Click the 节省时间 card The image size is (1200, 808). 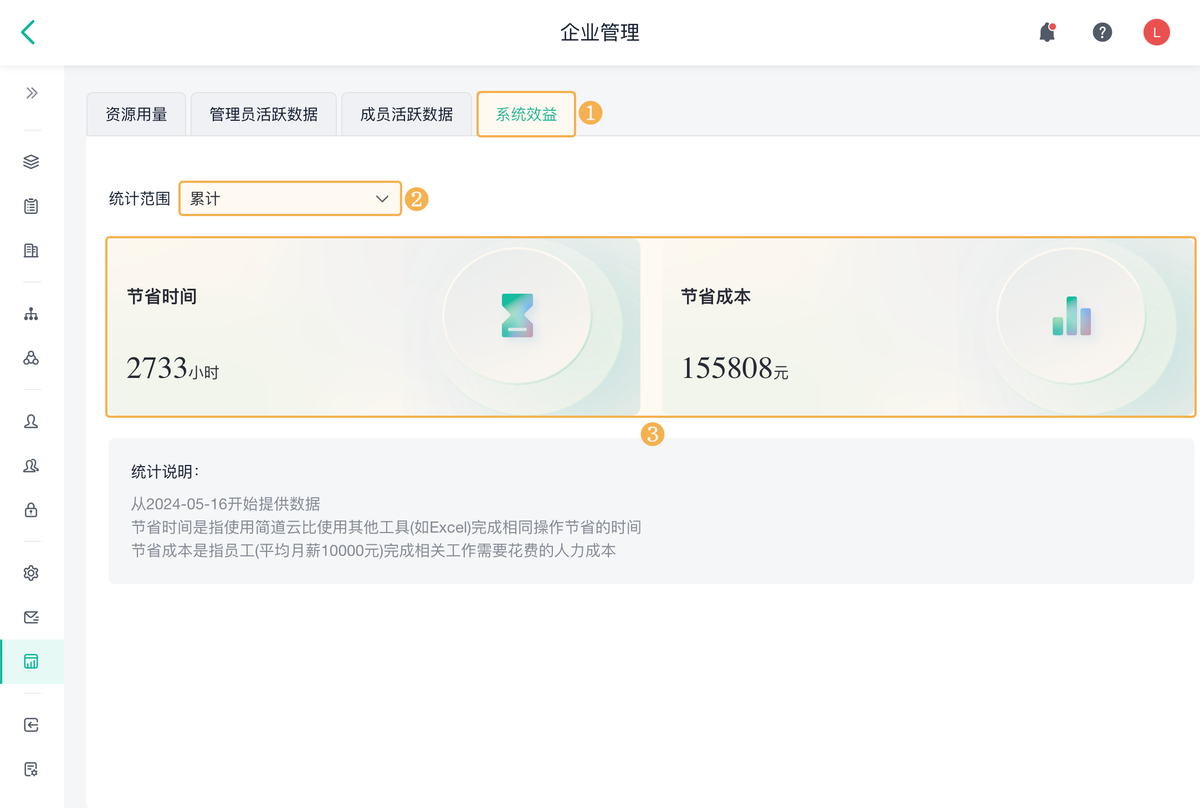(373, 326)
